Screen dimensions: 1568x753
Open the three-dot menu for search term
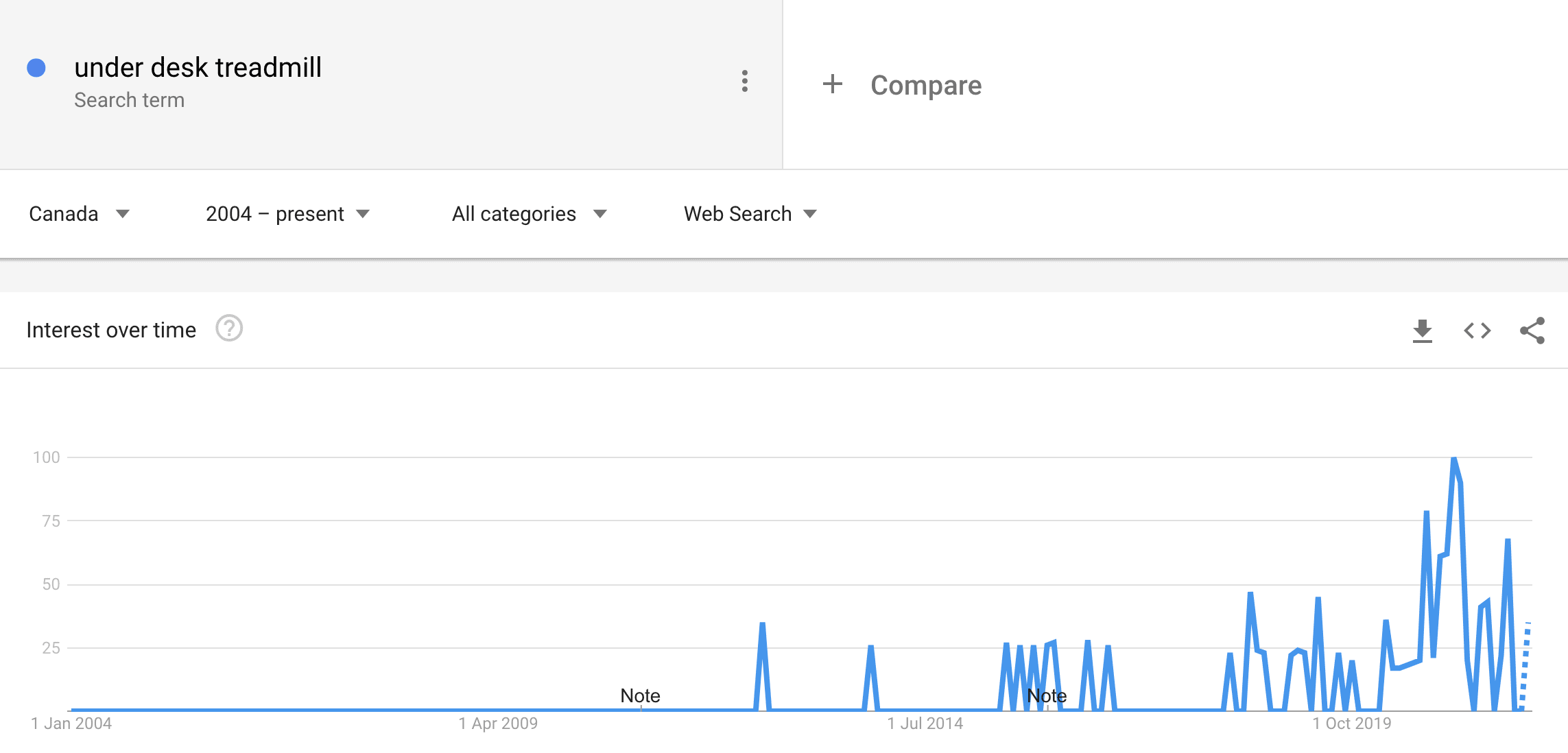coord(745,81)
